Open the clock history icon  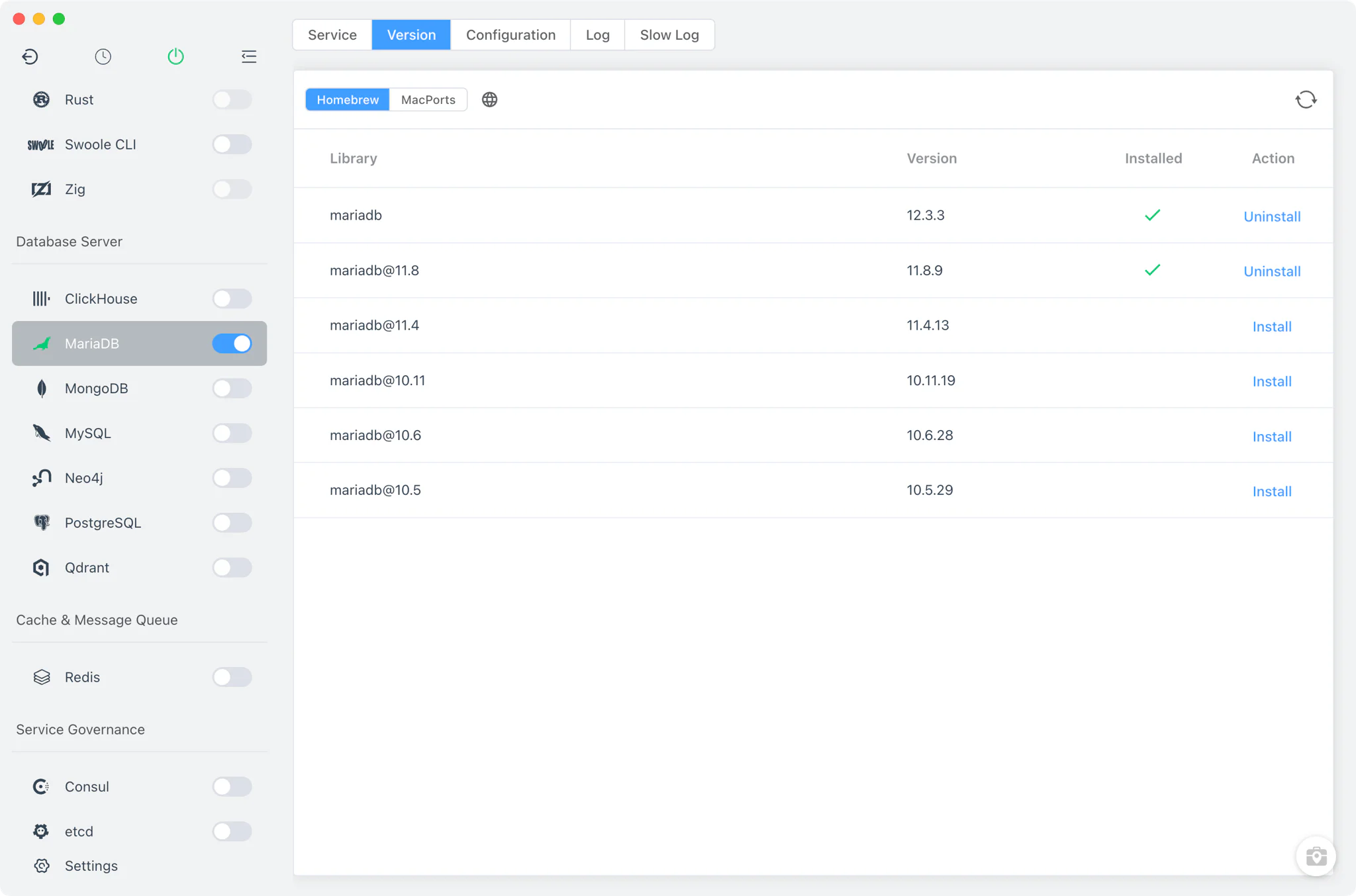pyautogui.click(x=103, y=56)
